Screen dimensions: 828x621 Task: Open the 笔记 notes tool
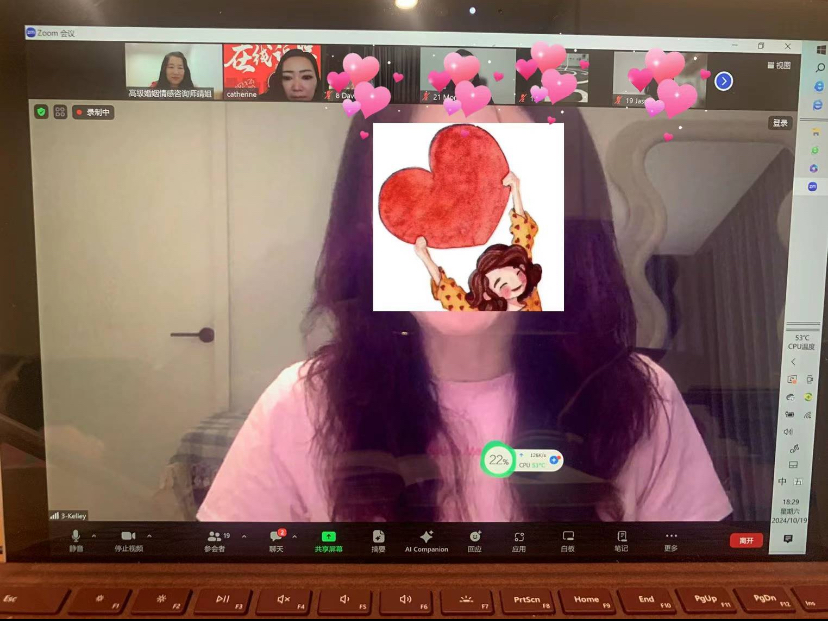[x=622, y=542]
